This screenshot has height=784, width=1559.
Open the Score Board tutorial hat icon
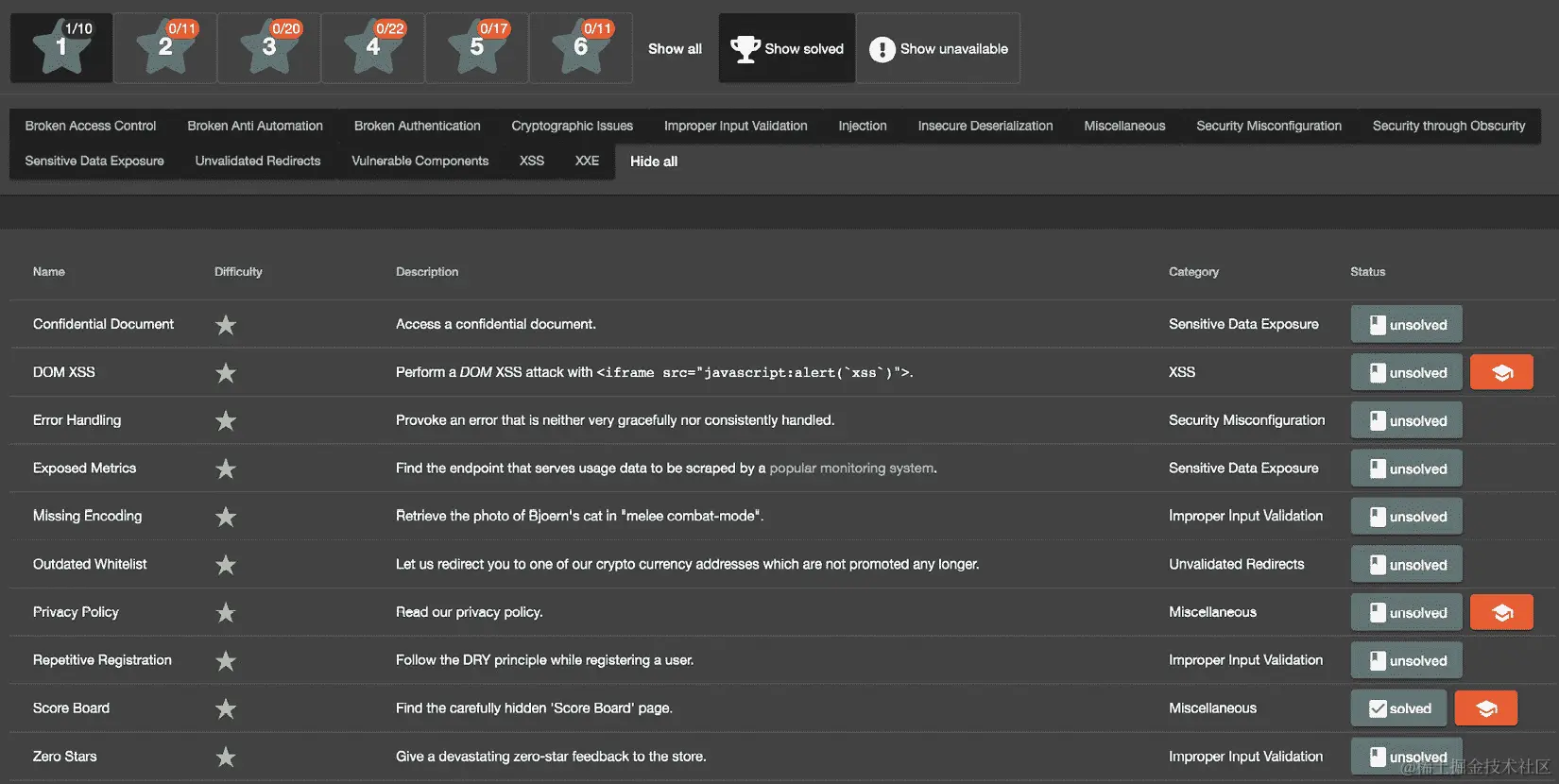tap(1486, 708)
